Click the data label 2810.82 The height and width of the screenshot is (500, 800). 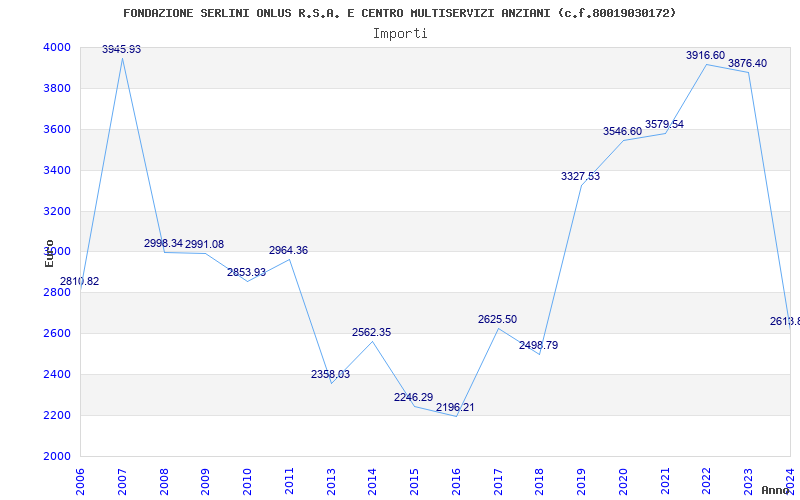[x=80, y=281]
